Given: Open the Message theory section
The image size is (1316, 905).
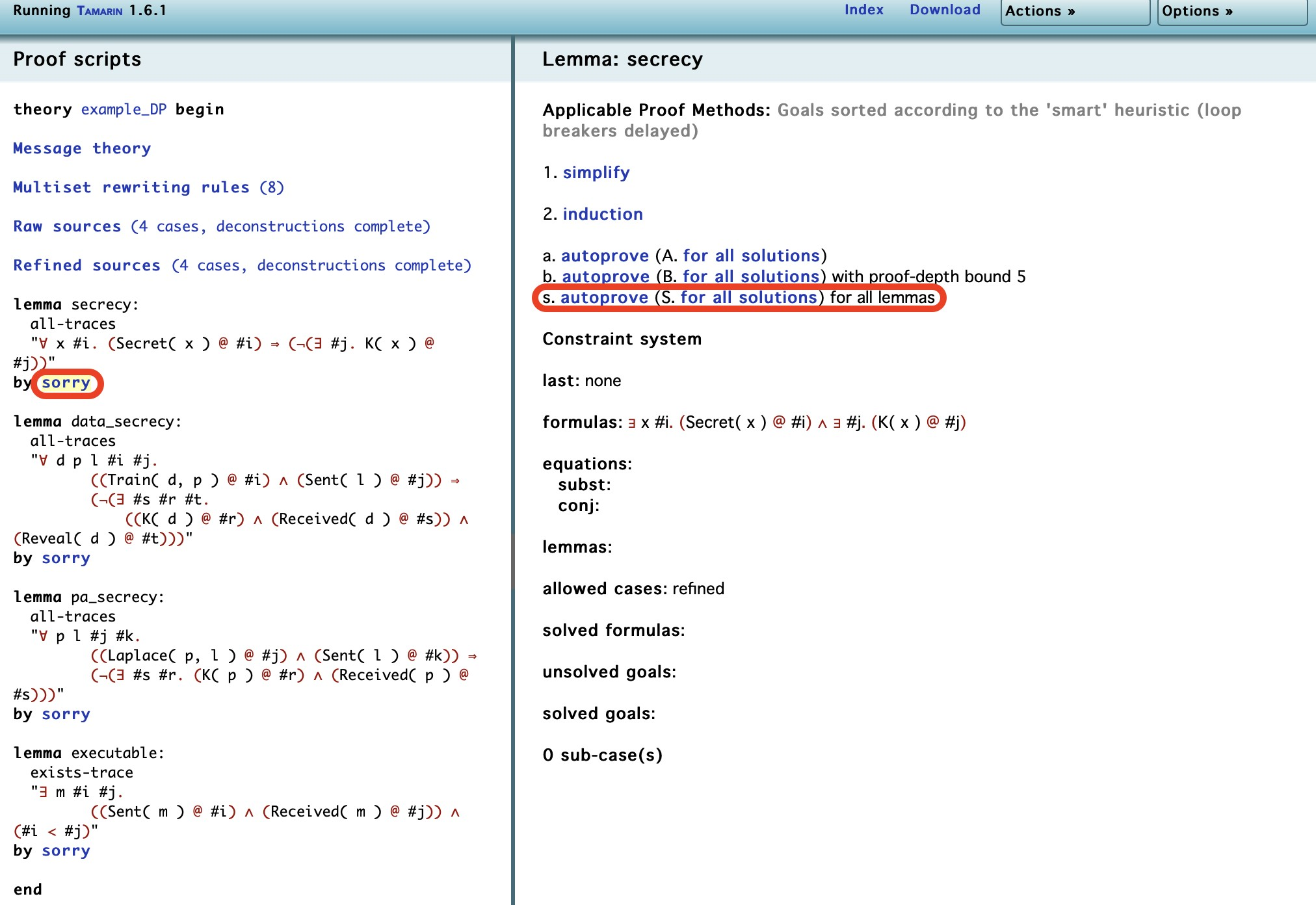Looking at the screenshot, I should pyautogui.click(x=82, y=148).
